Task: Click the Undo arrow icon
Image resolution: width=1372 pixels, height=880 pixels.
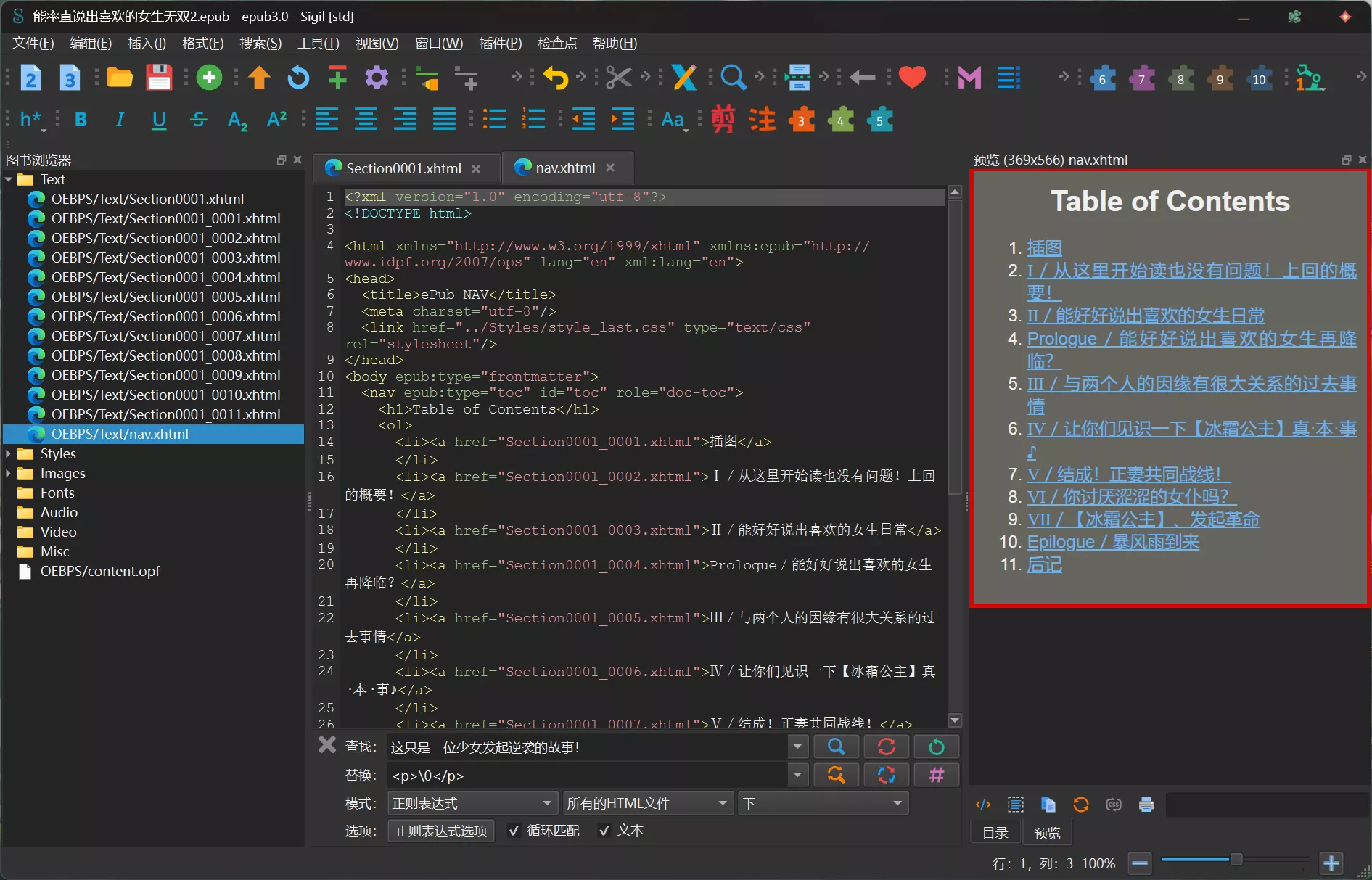Action: pos(555,78)
